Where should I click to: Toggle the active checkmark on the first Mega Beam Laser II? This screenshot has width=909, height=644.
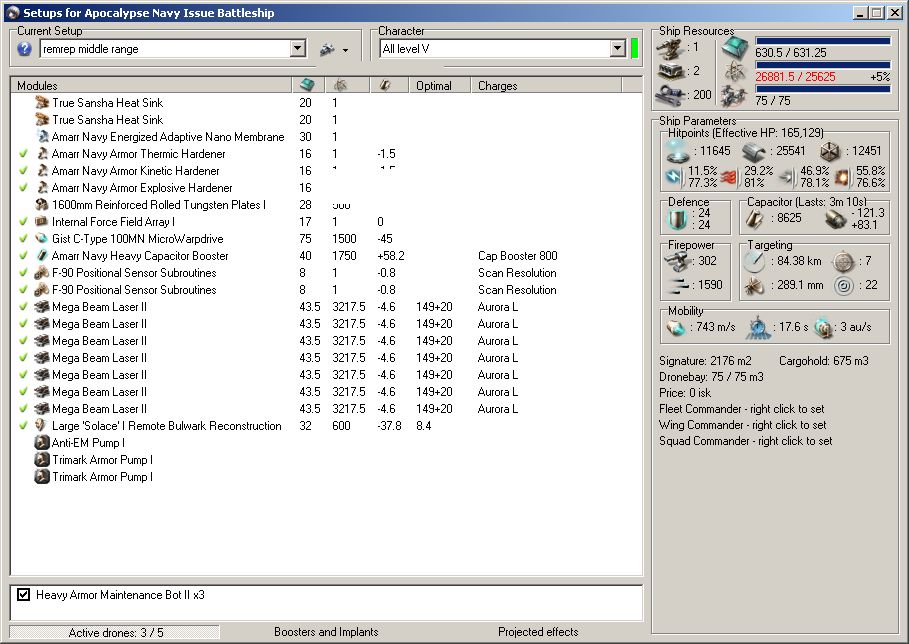click(23, 307)
